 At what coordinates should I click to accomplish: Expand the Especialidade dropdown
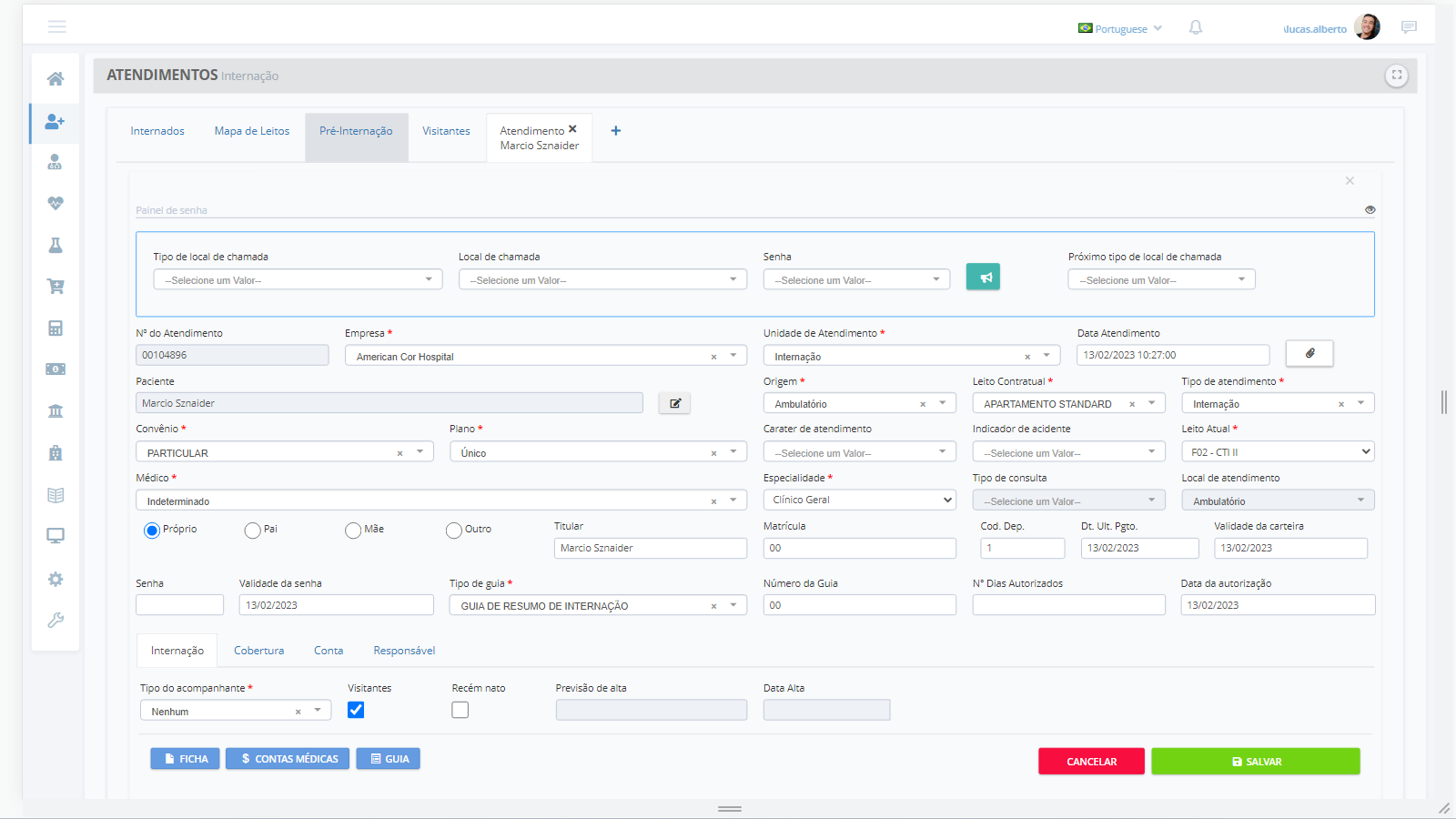[x=859, y=500]
